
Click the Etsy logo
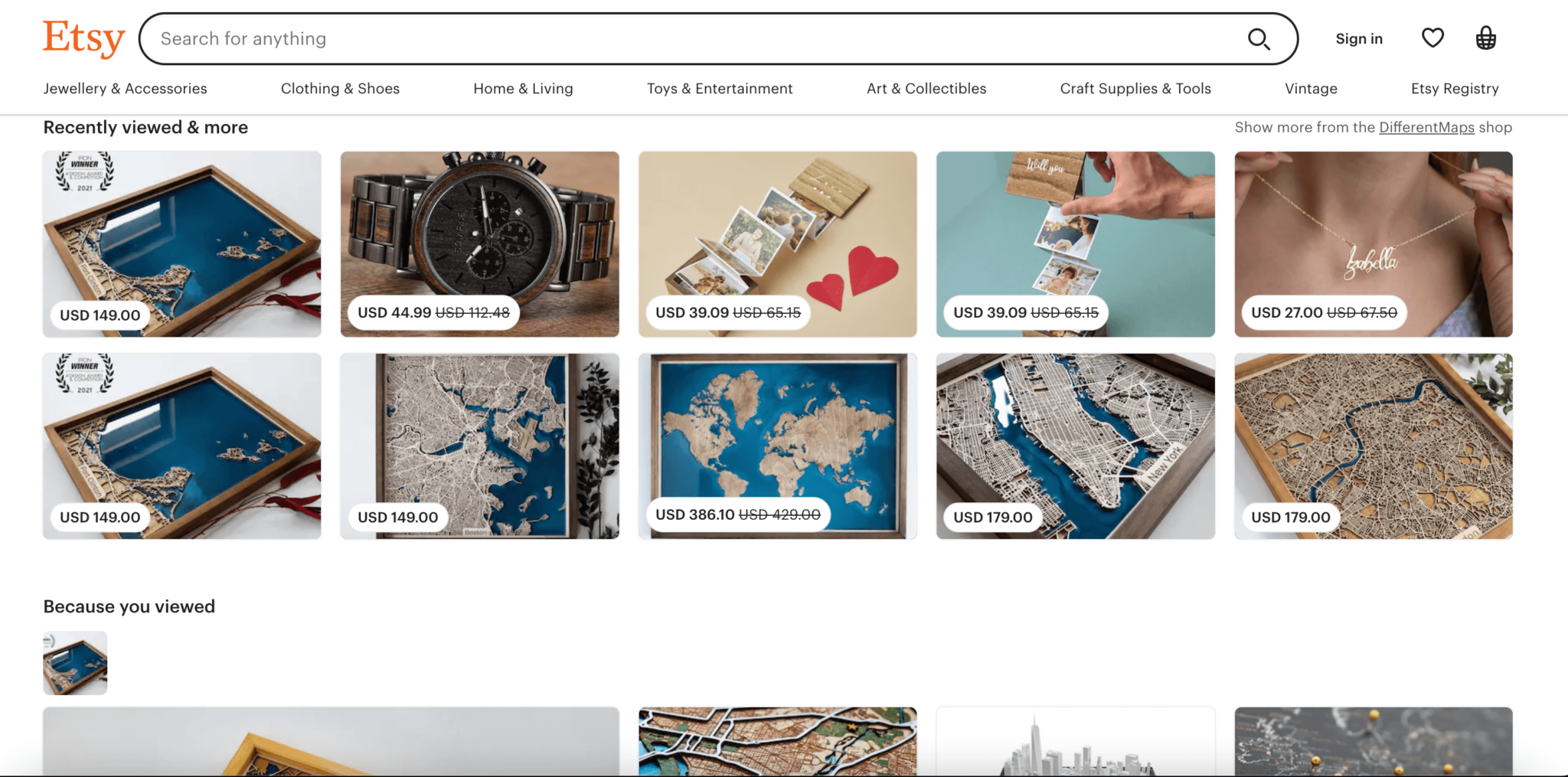click(83, 38)
